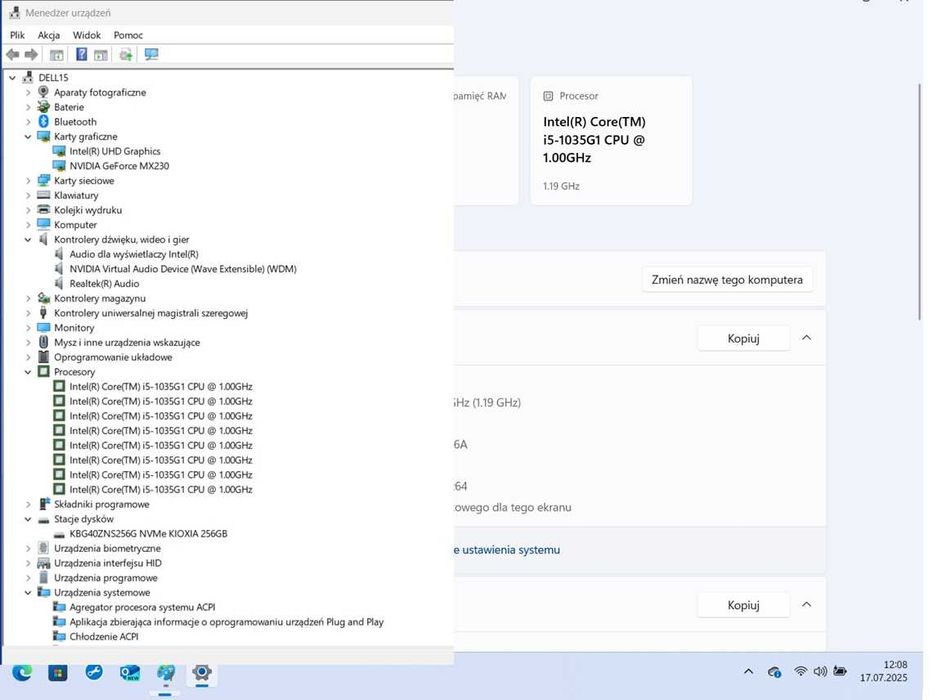Image resolution: width=942 pixels, height=700 pixels.
Task: Select the Intel(R) UHD Graphics adapter icon
Action: click(59, 151)
